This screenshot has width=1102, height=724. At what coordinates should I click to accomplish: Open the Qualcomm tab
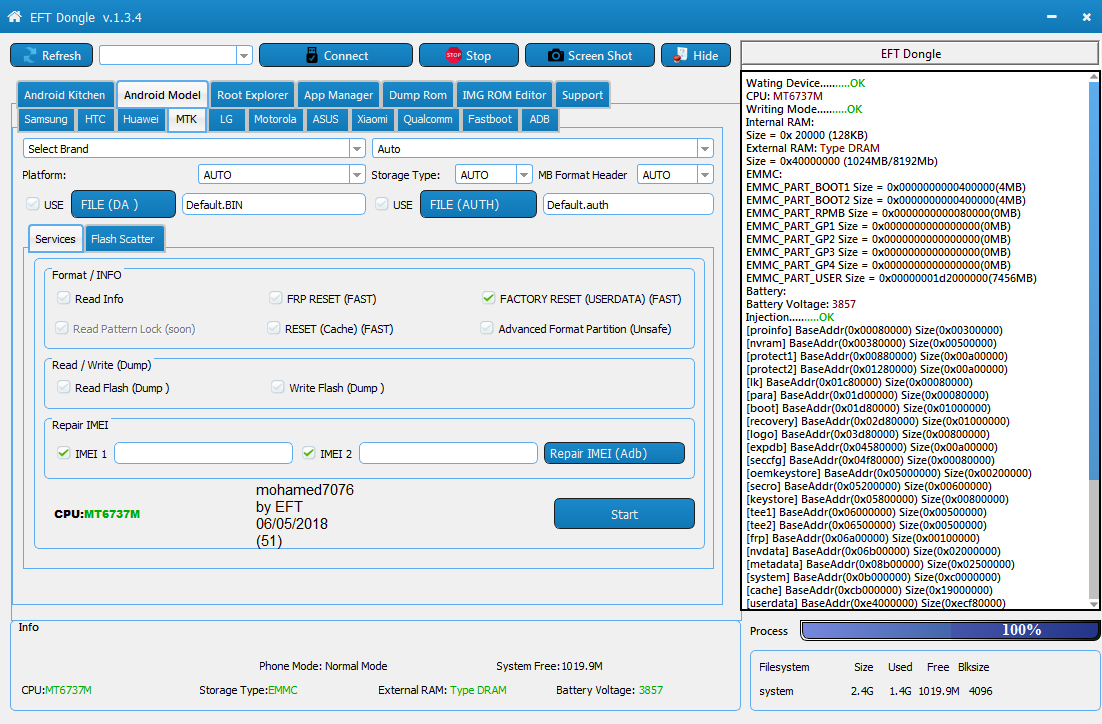428,119
